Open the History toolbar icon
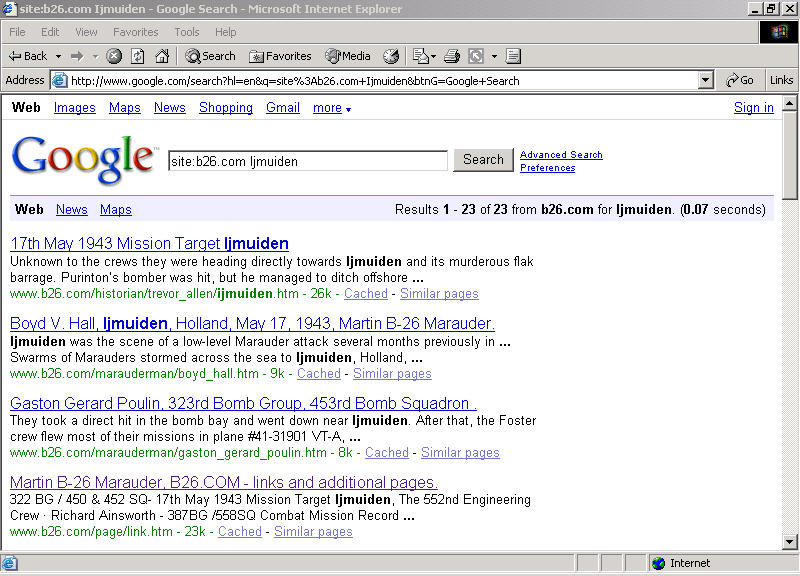This screenshot has width=800, height=576. pos(391,56)
